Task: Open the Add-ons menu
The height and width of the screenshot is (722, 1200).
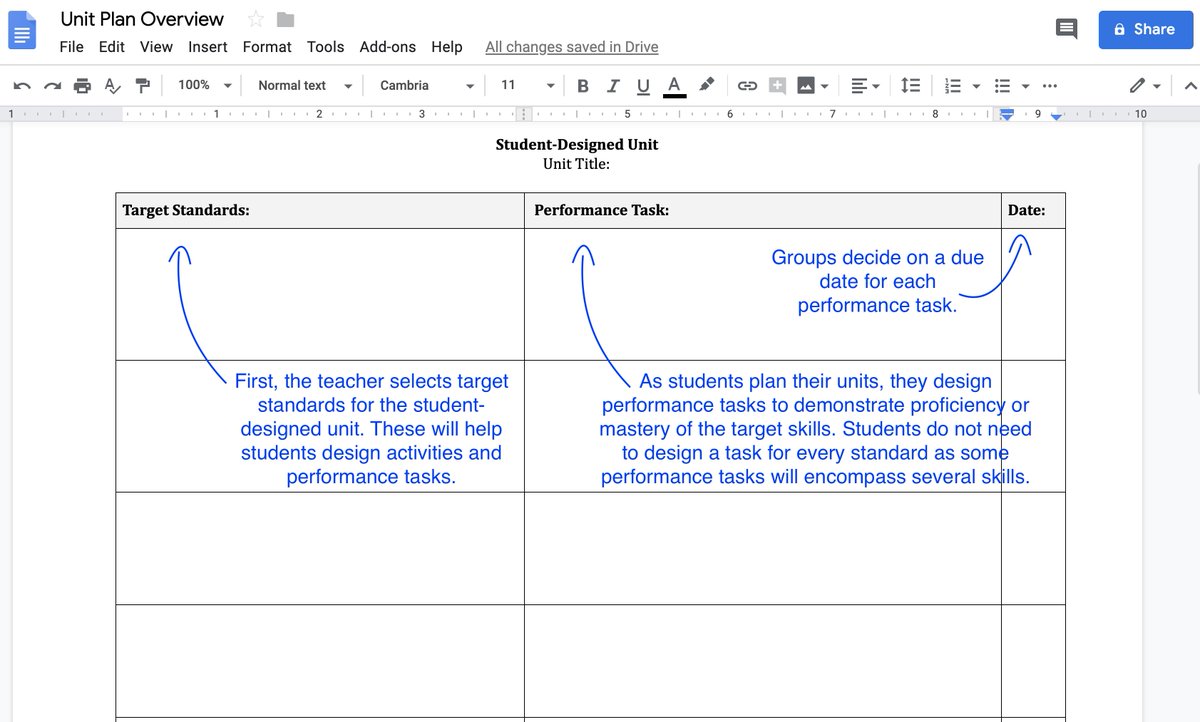Action: pos(388,46)
